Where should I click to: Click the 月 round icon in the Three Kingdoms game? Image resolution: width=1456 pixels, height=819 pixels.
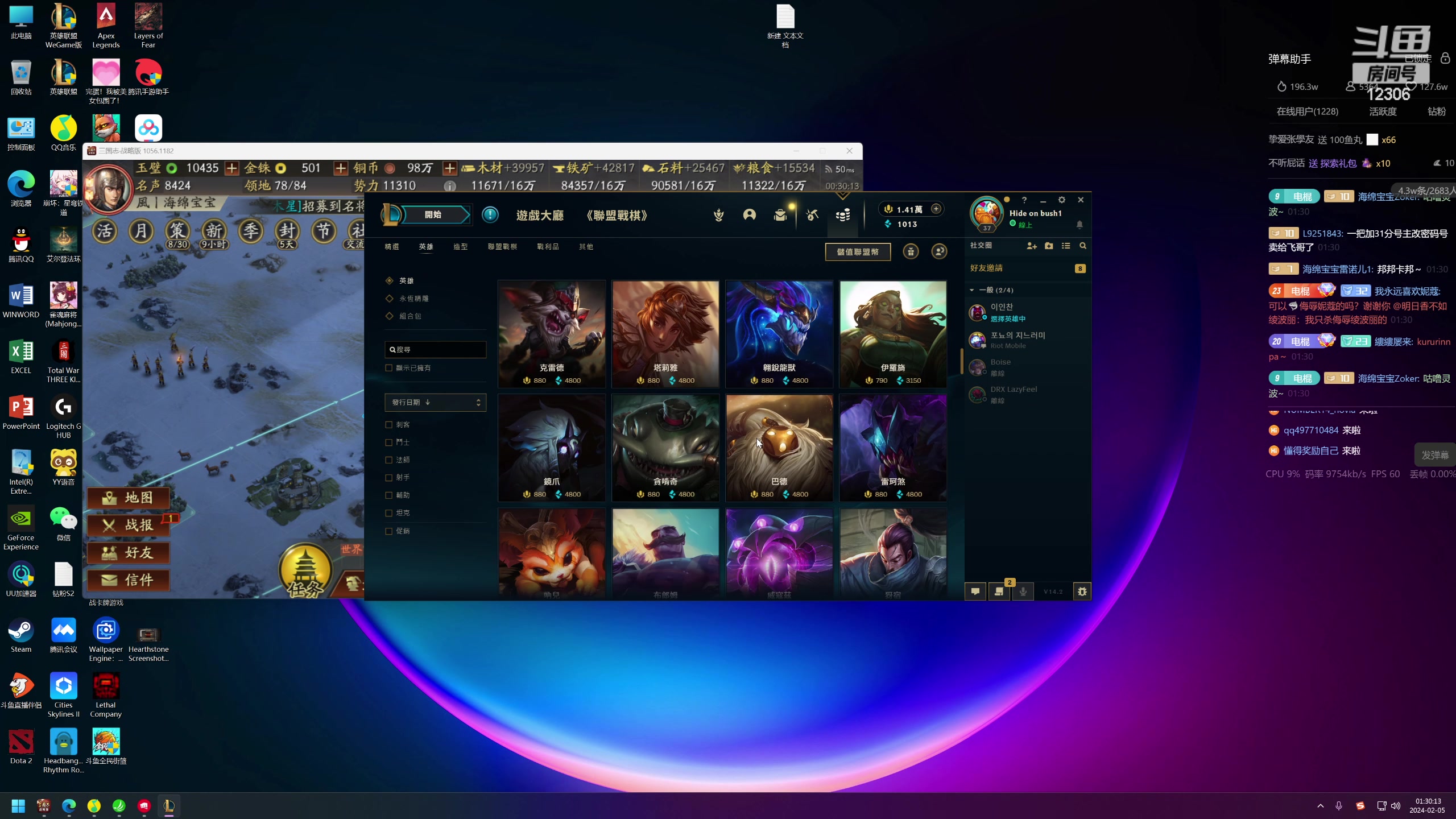[x=141, y=231]
